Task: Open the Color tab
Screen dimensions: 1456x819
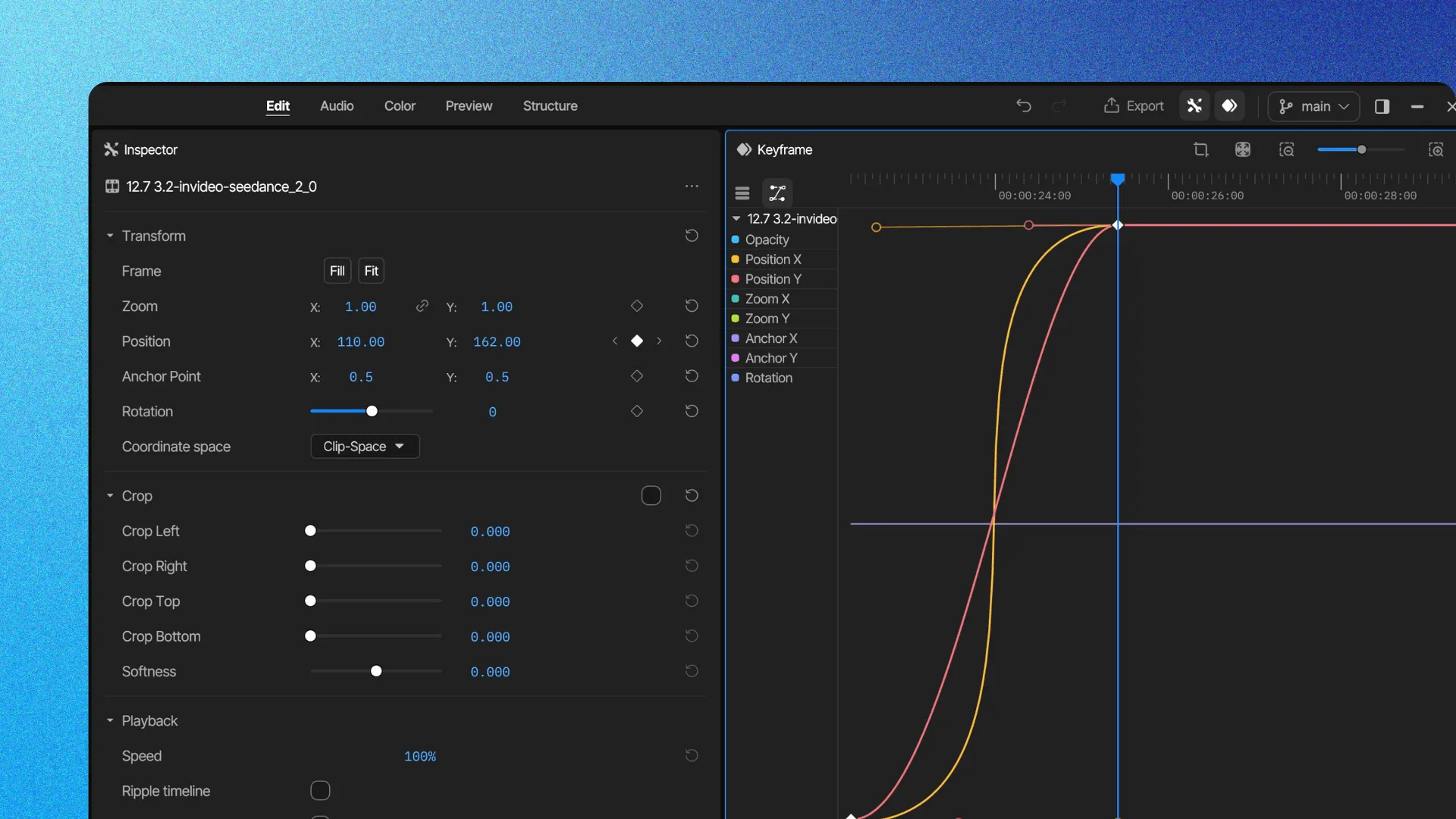Action: pos(400,106)
